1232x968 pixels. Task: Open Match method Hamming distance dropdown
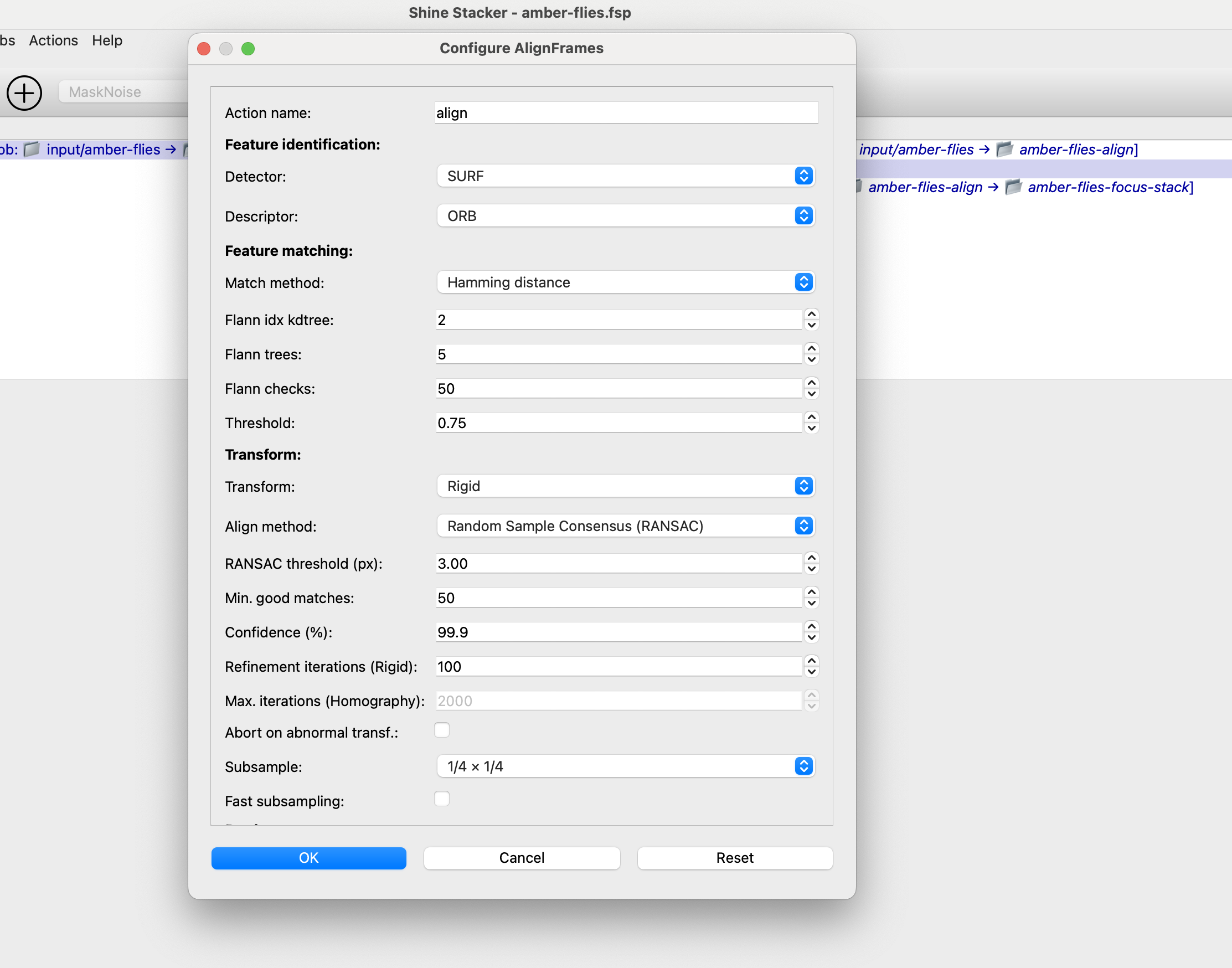[x=626, y=282]
